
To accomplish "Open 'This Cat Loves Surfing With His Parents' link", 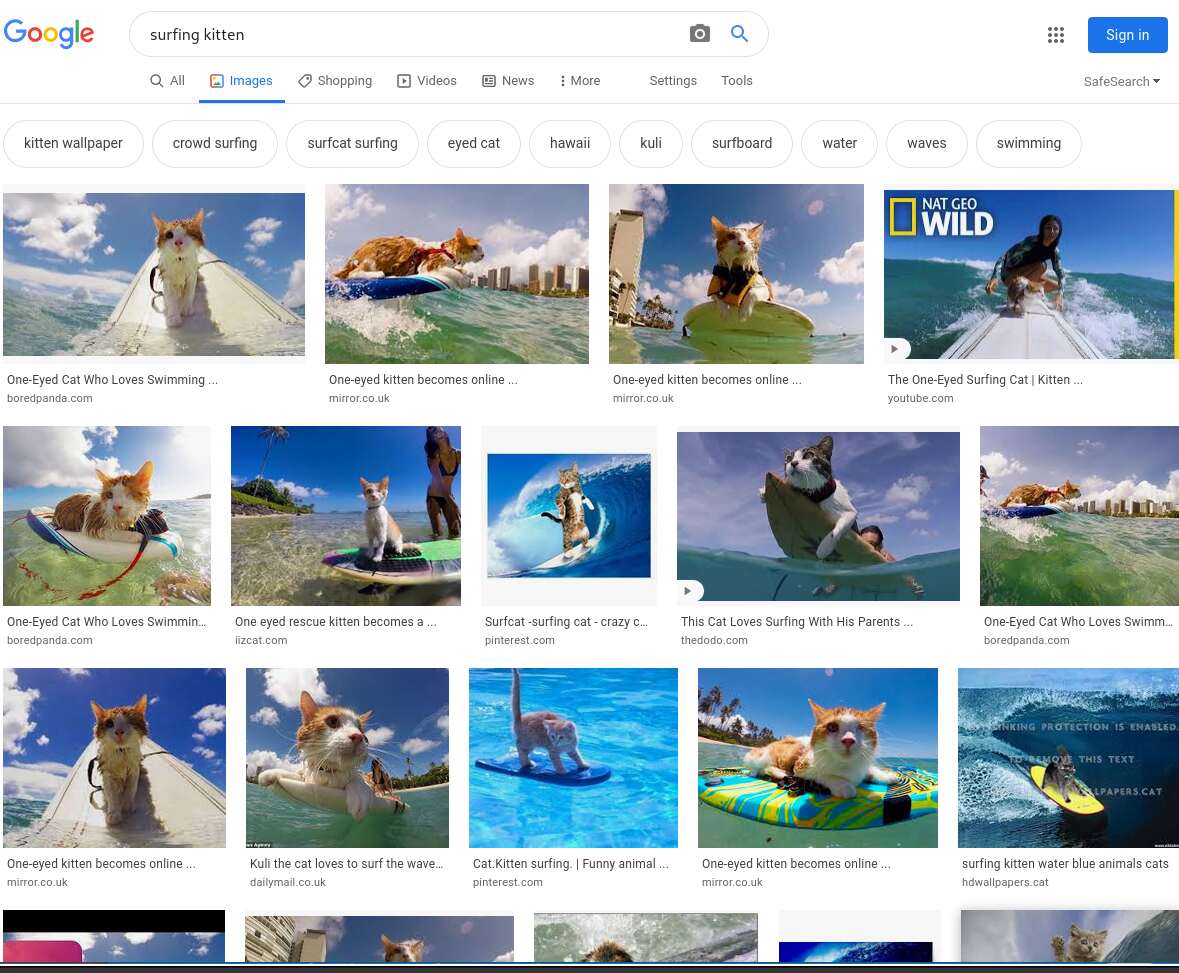I will pos(796,622).
